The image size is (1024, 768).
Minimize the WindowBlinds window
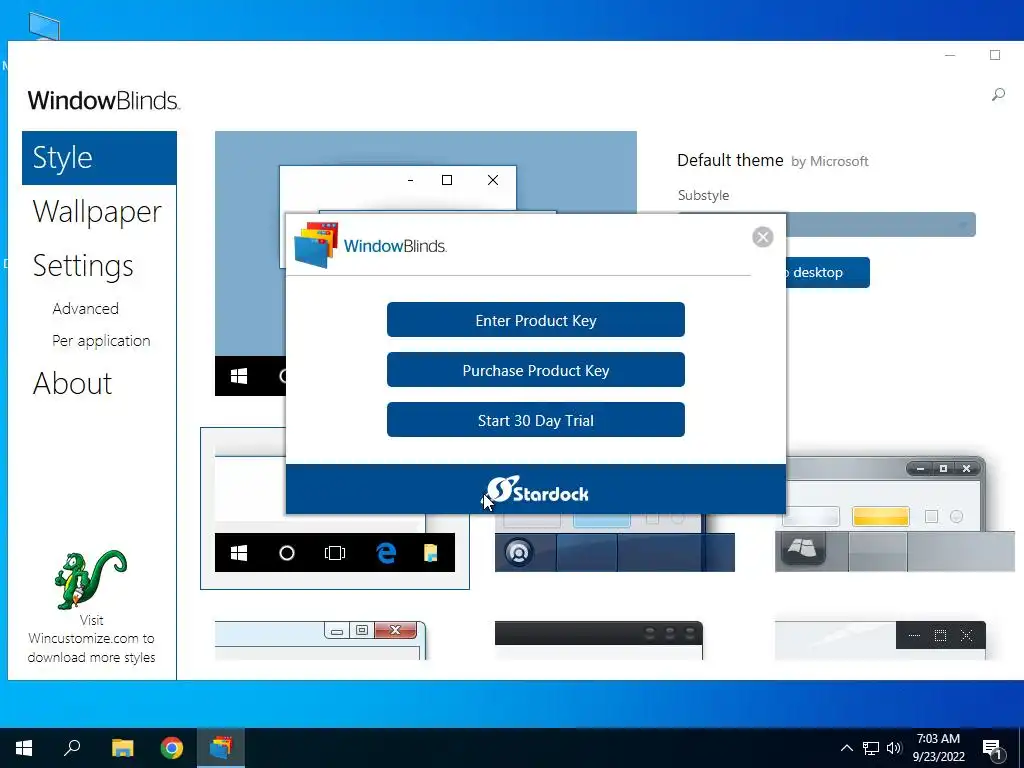[x=950, y=56]
